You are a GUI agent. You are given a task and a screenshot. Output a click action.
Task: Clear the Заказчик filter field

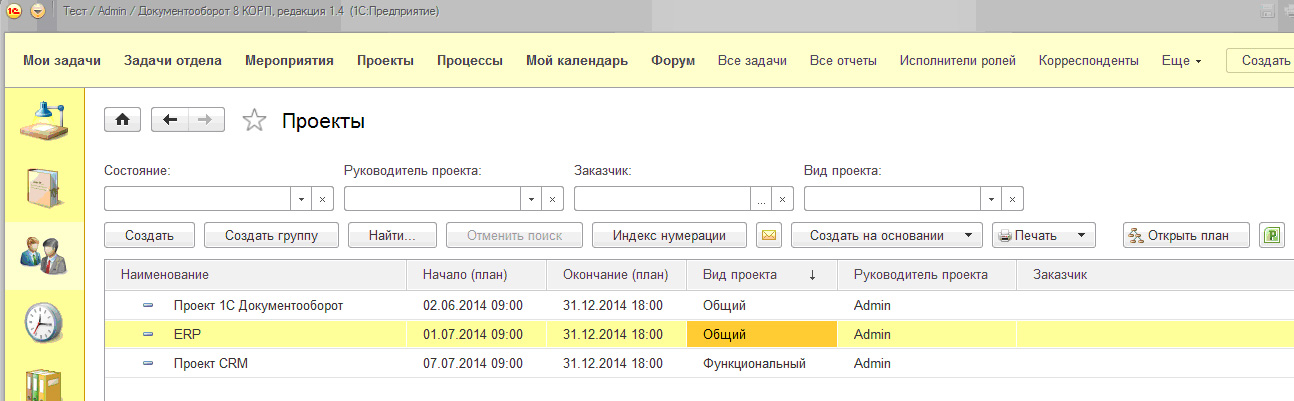(x=783, y=199)
